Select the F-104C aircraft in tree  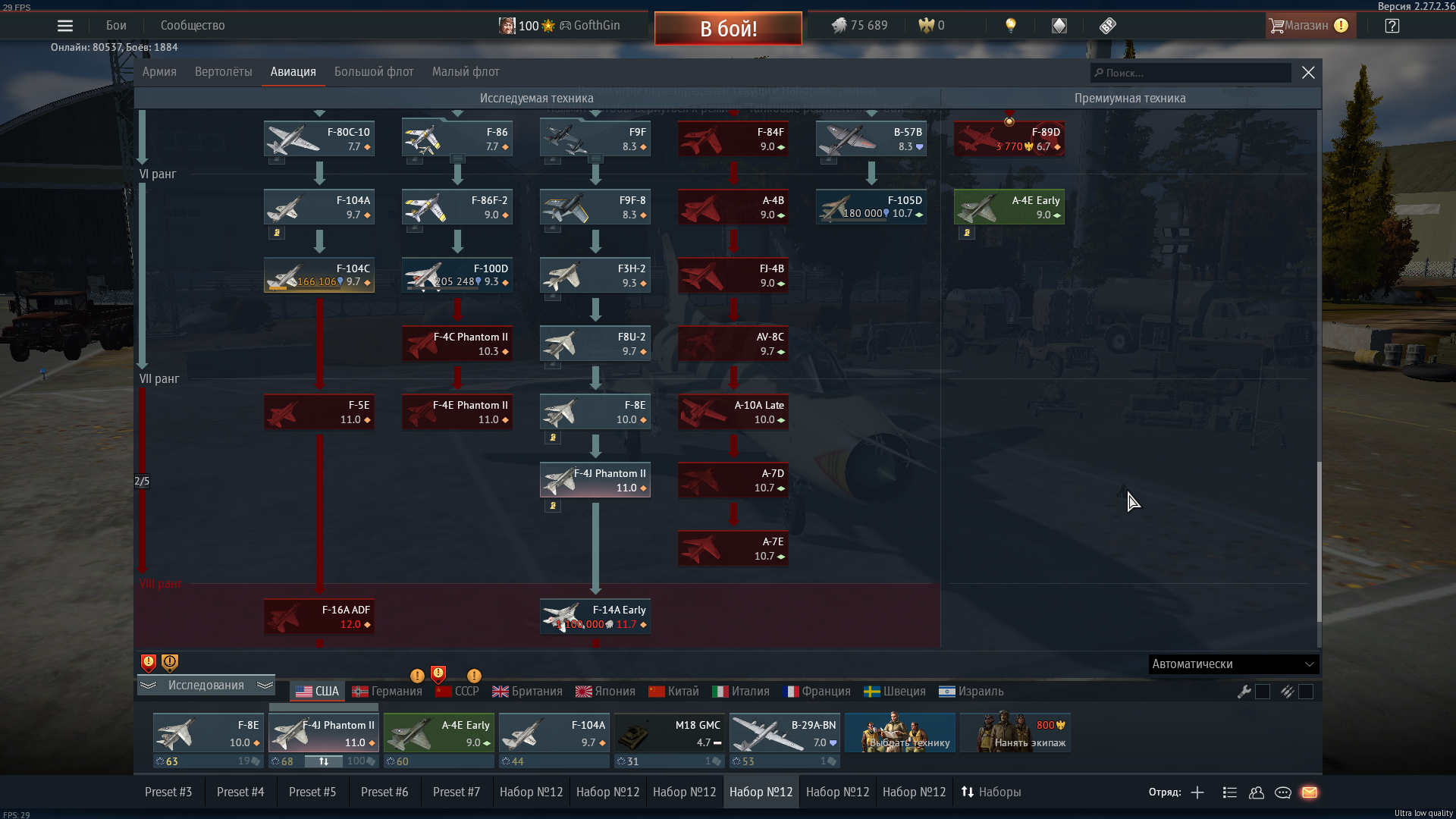[x=319, y=275]
